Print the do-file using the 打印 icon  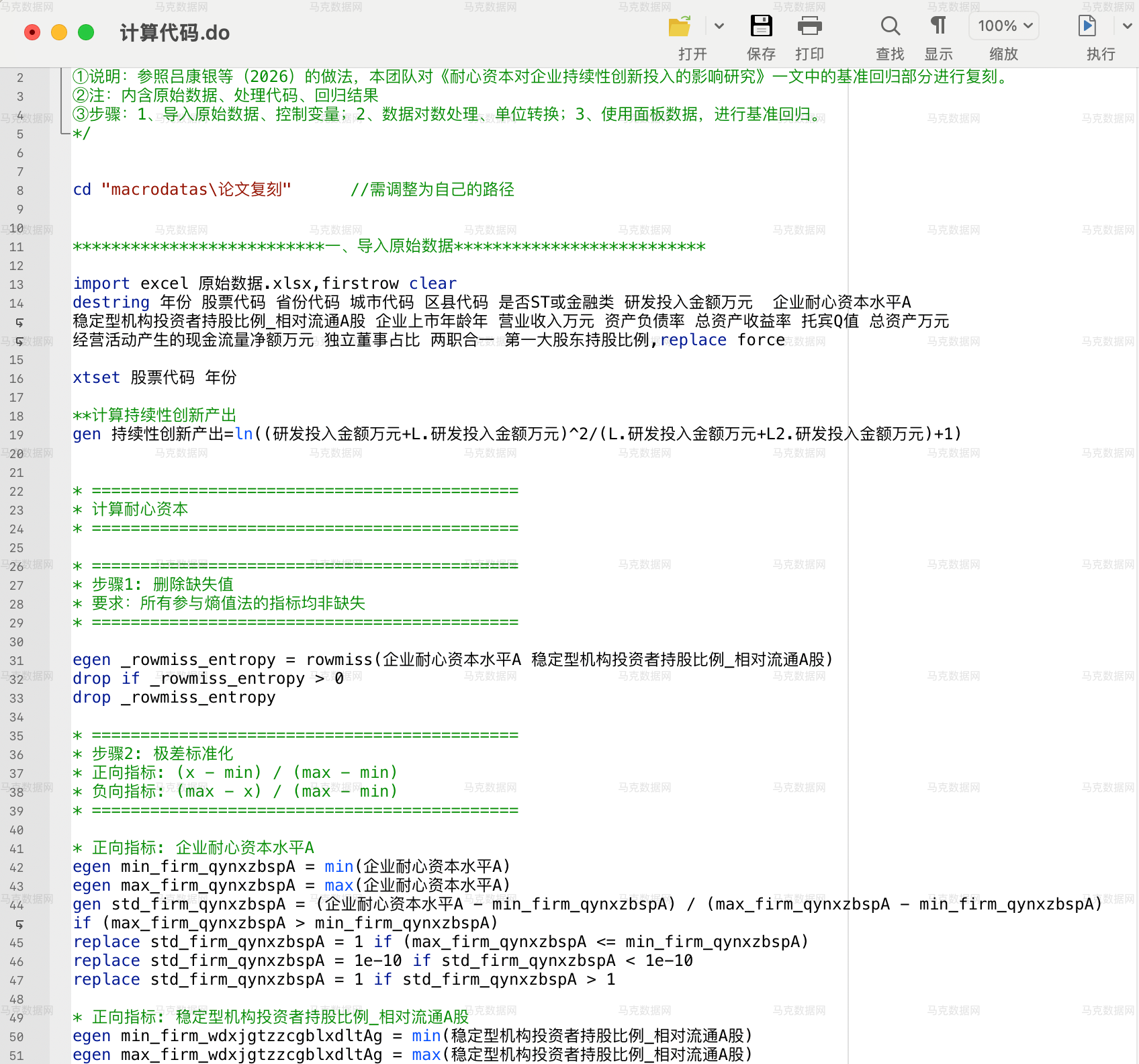[x=809, y=26]
